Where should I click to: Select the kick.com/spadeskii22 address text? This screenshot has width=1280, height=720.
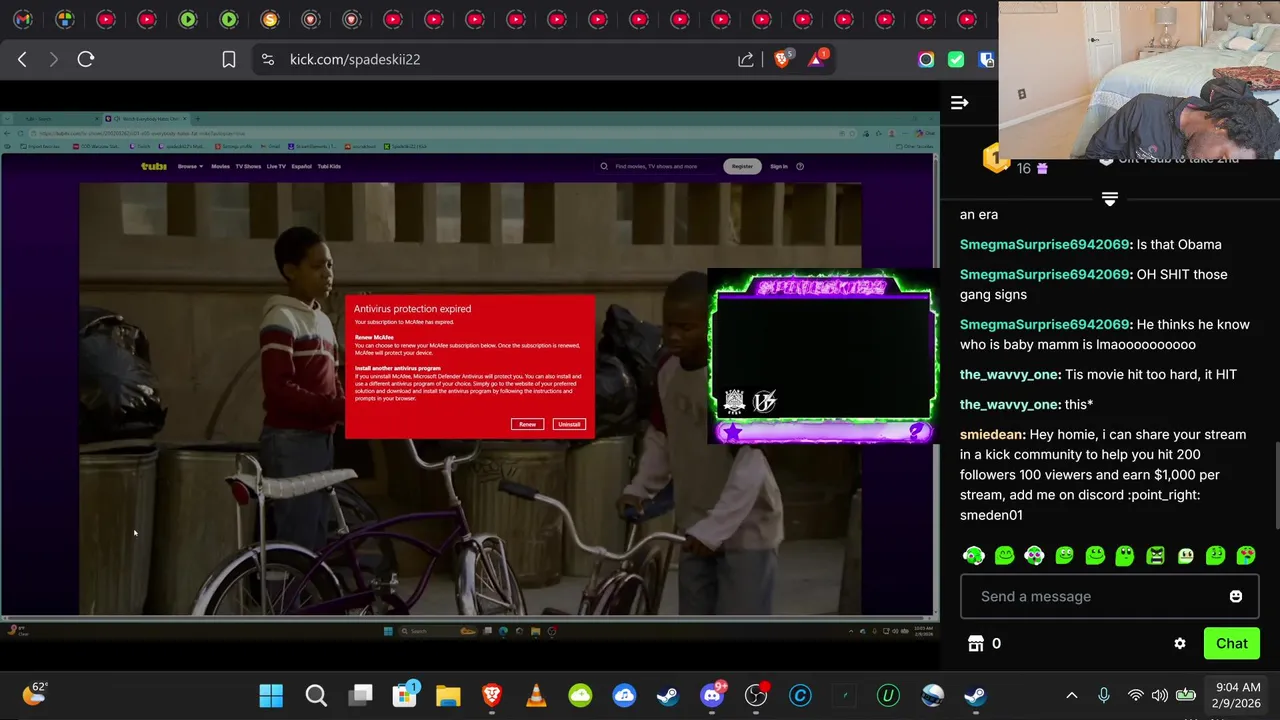pyautogui.click(x=355, y=59)
